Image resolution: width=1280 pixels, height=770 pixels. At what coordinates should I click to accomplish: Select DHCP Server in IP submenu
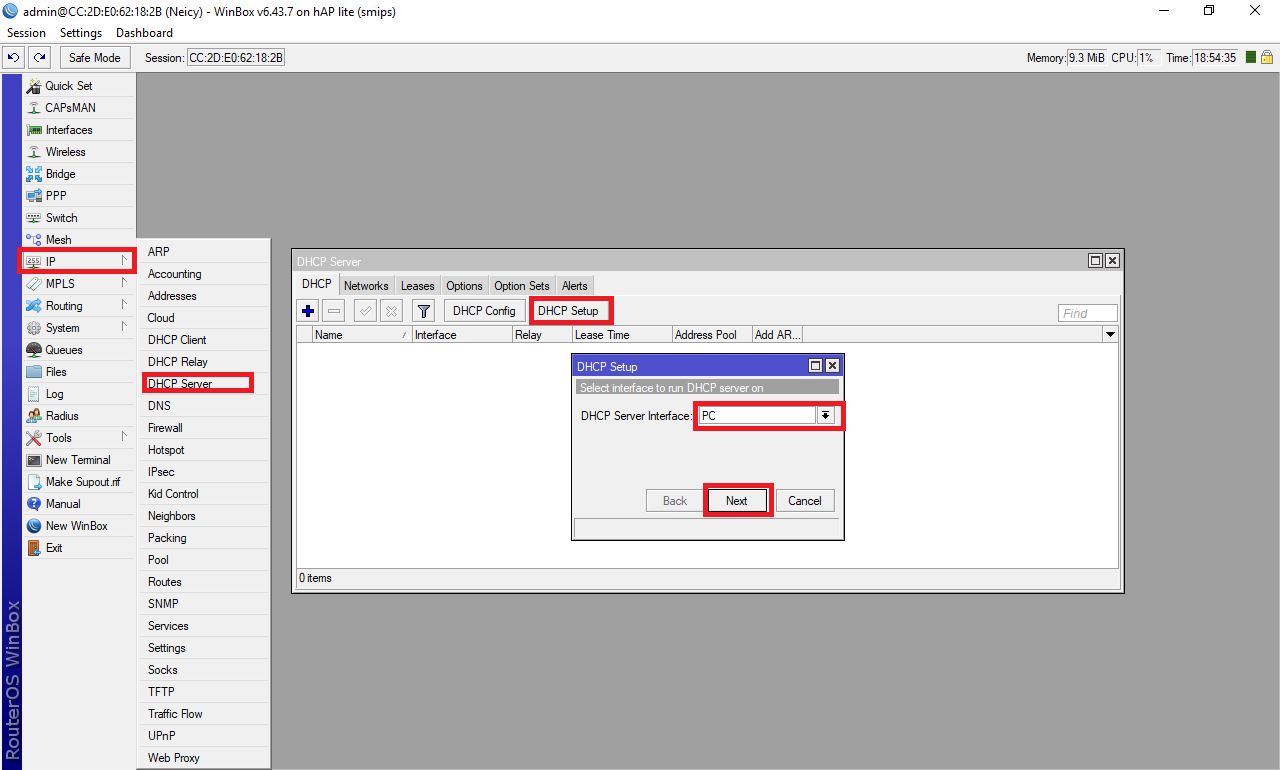click(204, 384)
